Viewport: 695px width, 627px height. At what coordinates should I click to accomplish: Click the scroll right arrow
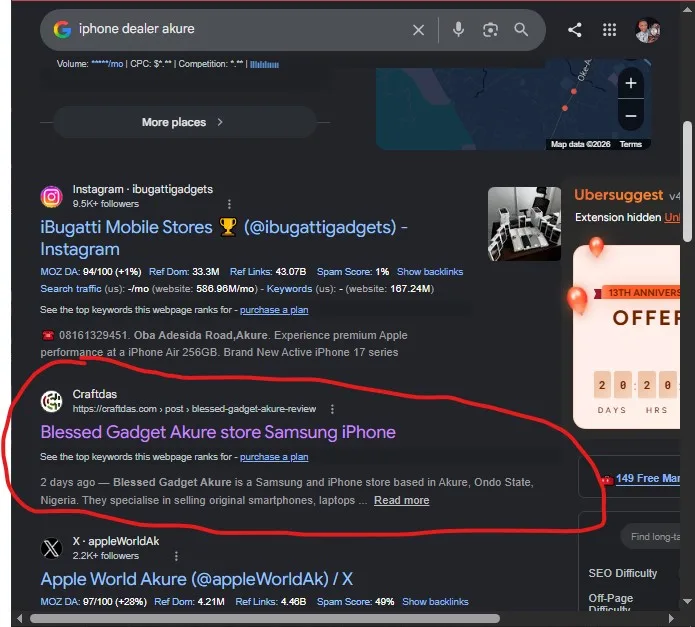click(671, 618)
